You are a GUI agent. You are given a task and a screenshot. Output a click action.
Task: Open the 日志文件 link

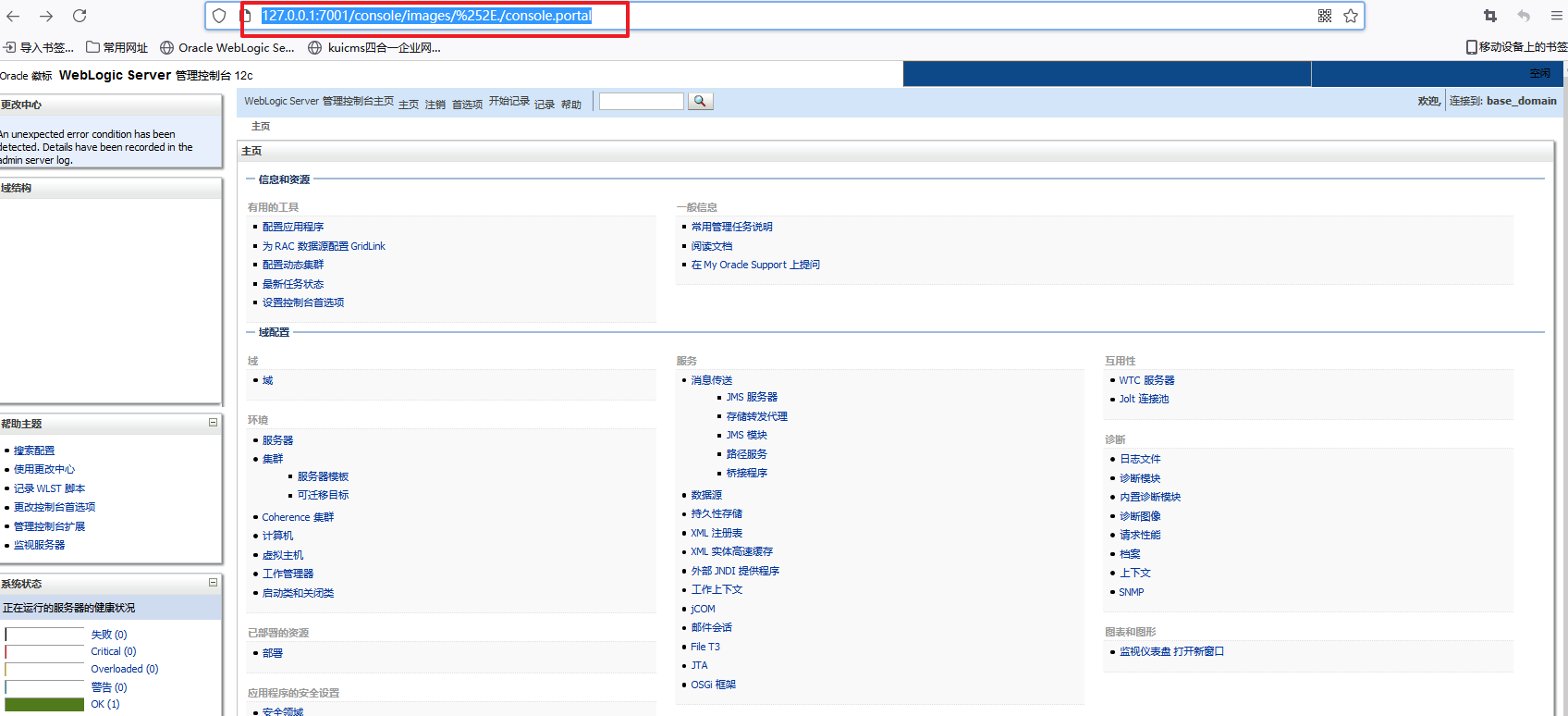(1140, 459)
